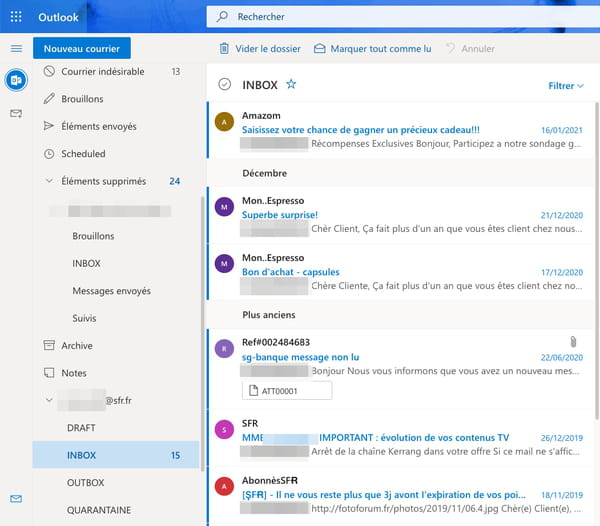Click the Ref#002484683 sender avatar
The image size is (600, 526).
coord(224,349)
